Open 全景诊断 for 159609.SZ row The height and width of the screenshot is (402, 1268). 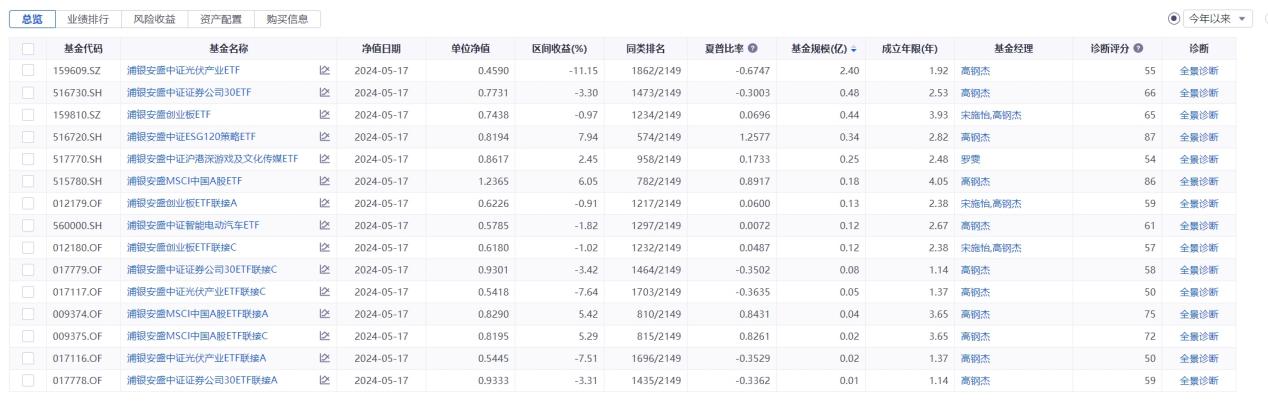[x=1198, y=70]
